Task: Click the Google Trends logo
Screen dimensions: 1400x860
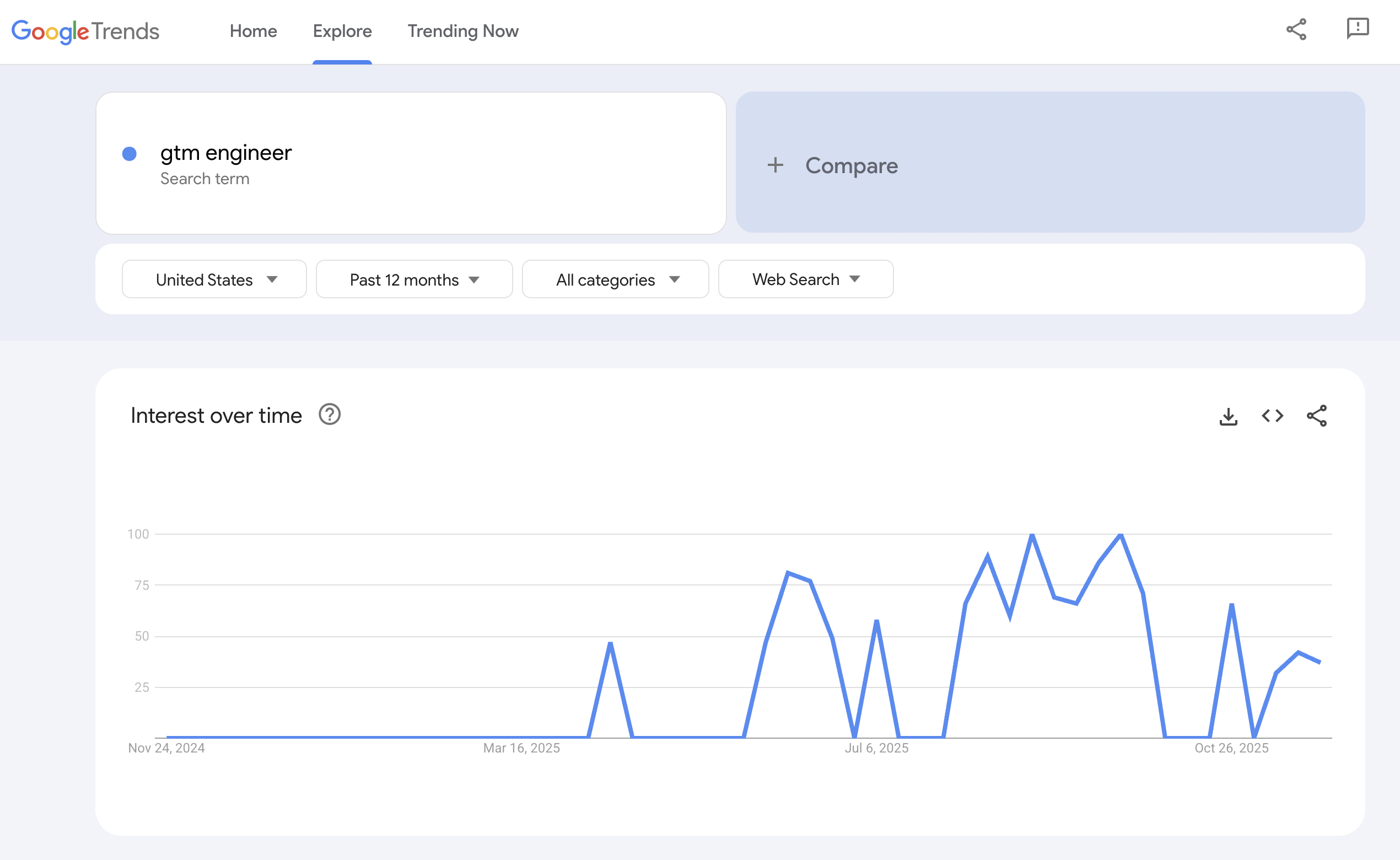Action: pyautogui.click(x=84, y=31)
